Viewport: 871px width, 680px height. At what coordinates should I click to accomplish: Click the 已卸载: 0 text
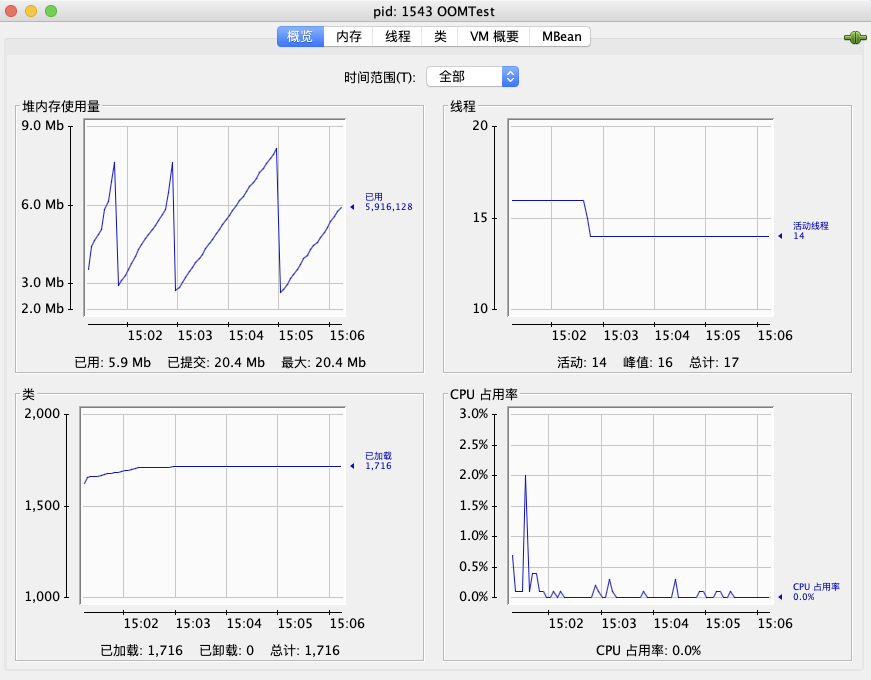227,651
